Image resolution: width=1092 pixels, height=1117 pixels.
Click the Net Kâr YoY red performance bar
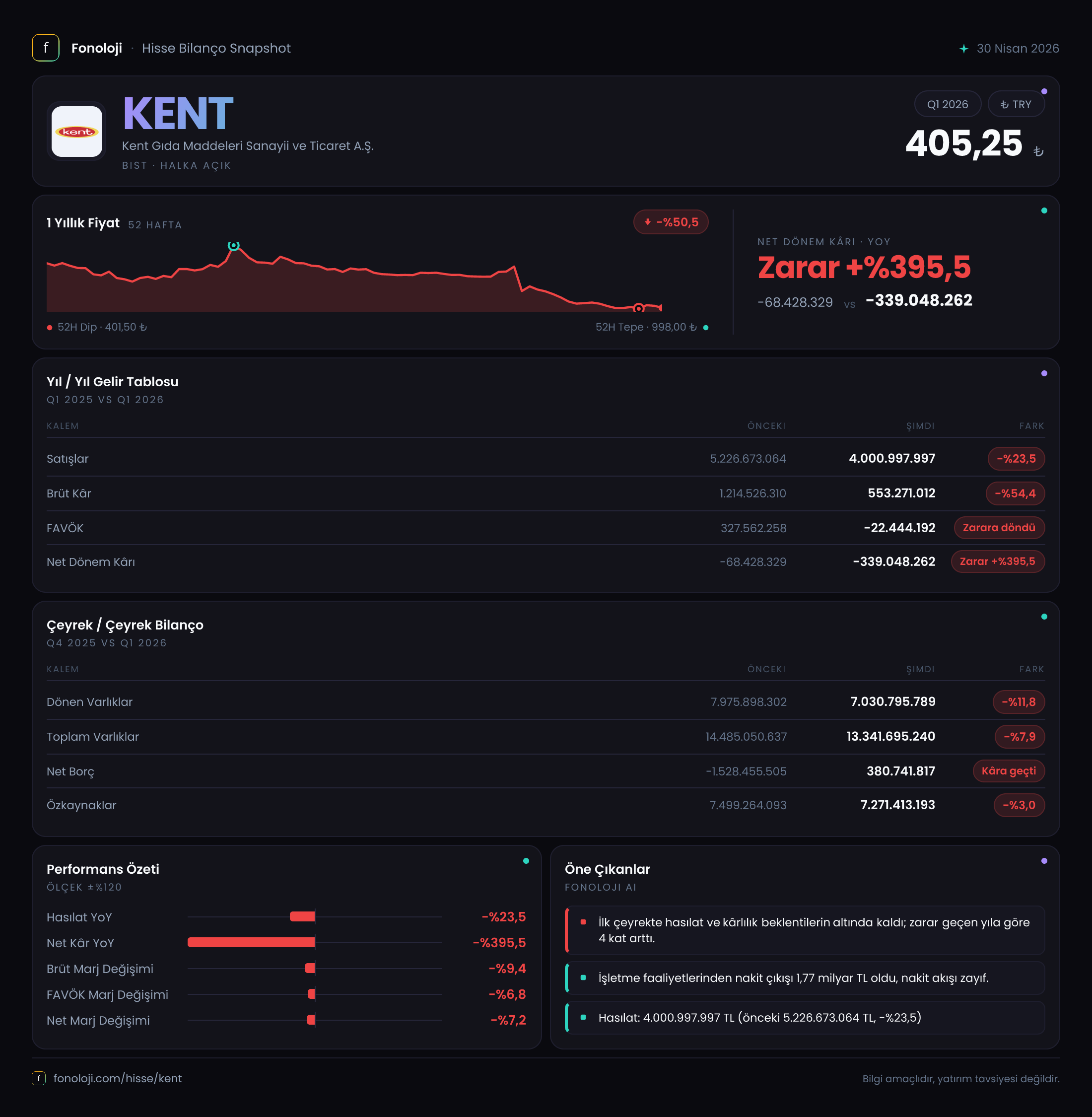coord(251,942)
